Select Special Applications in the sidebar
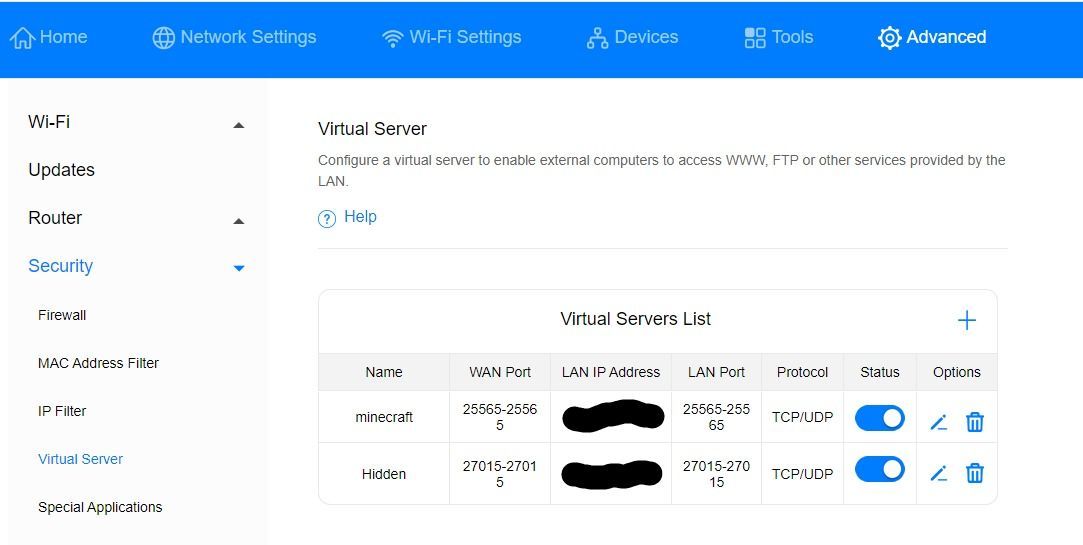The image size is (1083, 545). click(100, 507)
